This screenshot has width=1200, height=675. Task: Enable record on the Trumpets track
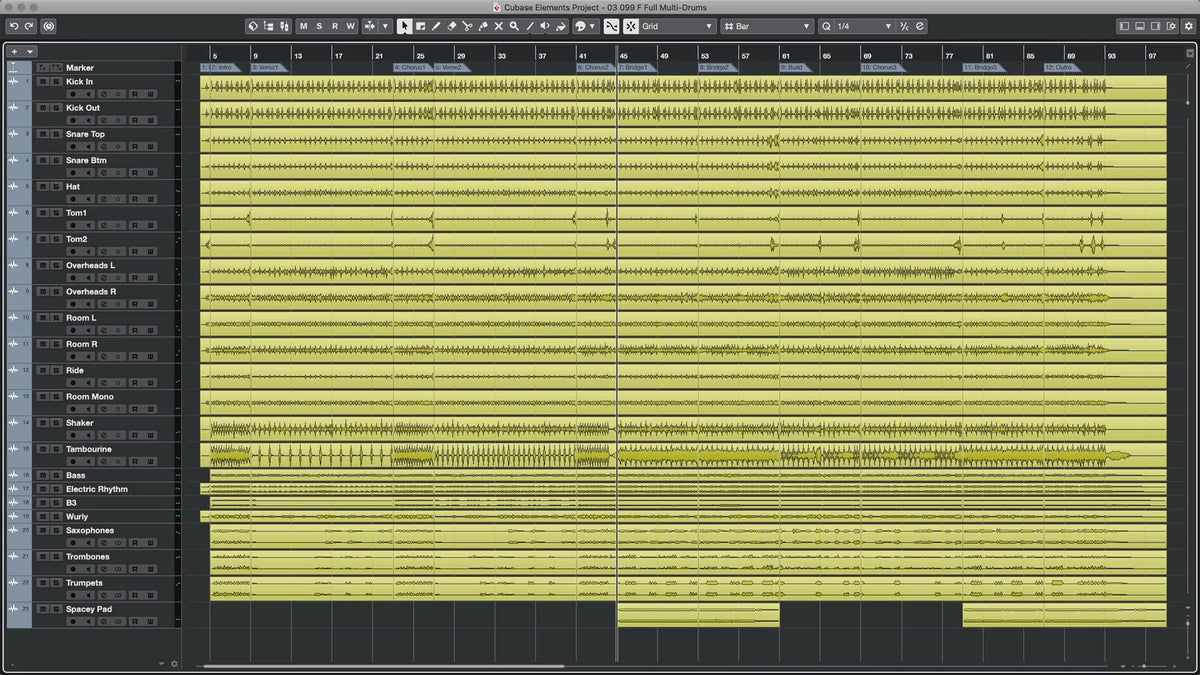[73, 595]
